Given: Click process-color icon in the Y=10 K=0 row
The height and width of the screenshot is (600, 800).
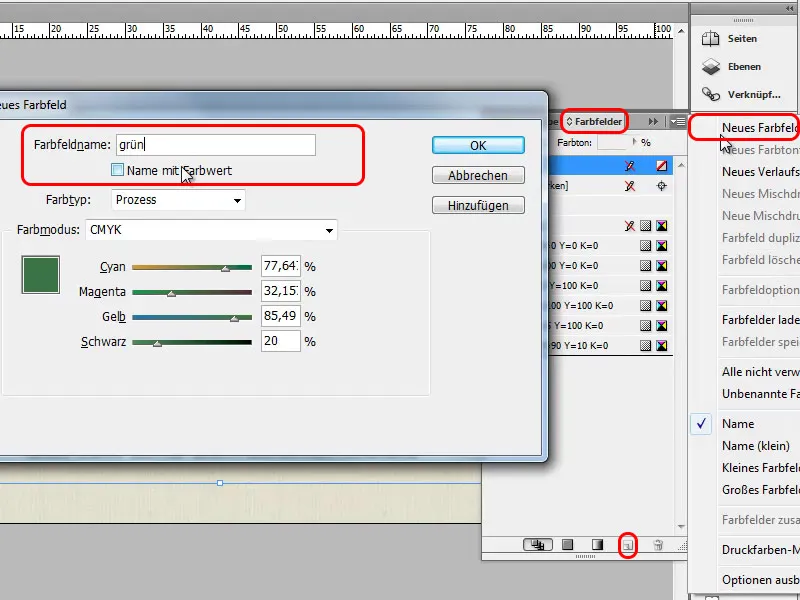Looking at the screenshot, I should 645,345.
